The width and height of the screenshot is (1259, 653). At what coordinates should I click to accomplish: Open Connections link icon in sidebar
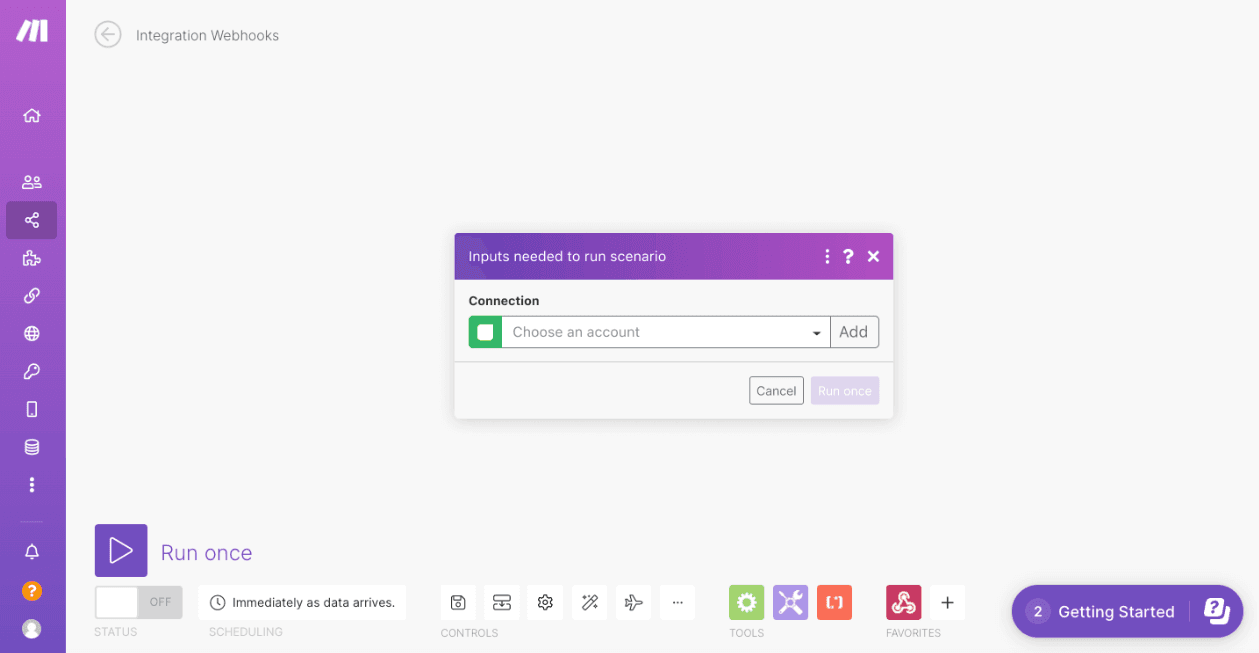tap(32, 296)
